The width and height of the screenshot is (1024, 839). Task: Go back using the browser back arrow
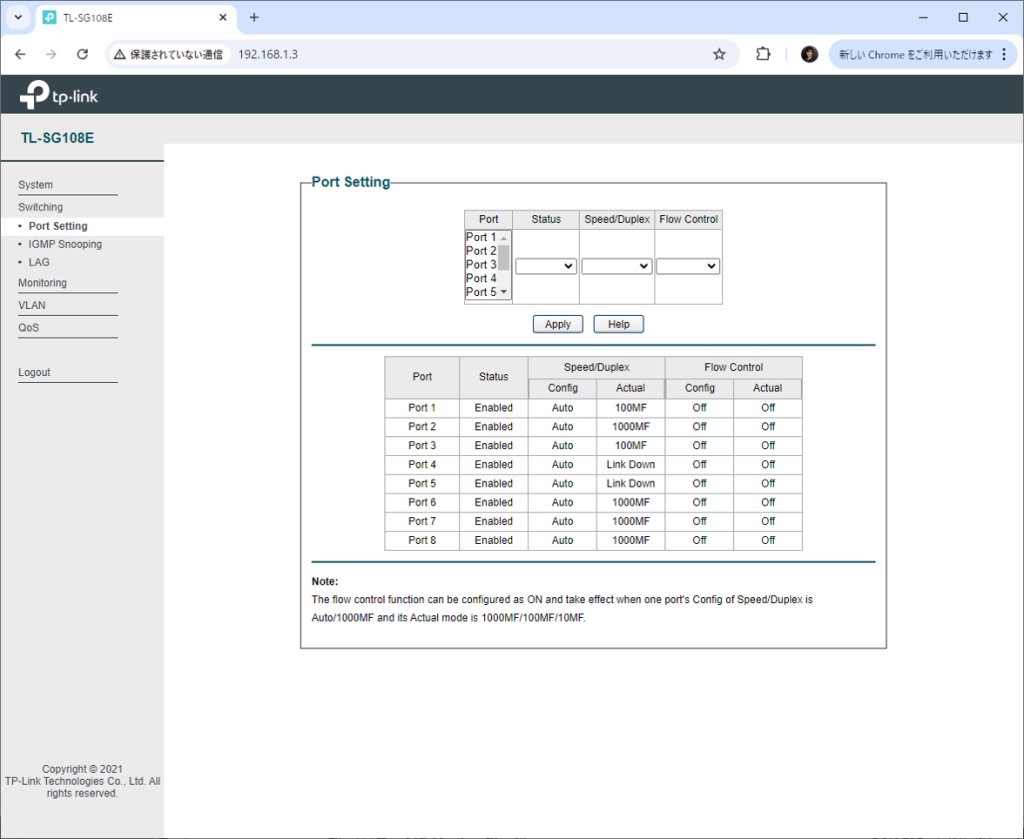click(x=20, y=54)
